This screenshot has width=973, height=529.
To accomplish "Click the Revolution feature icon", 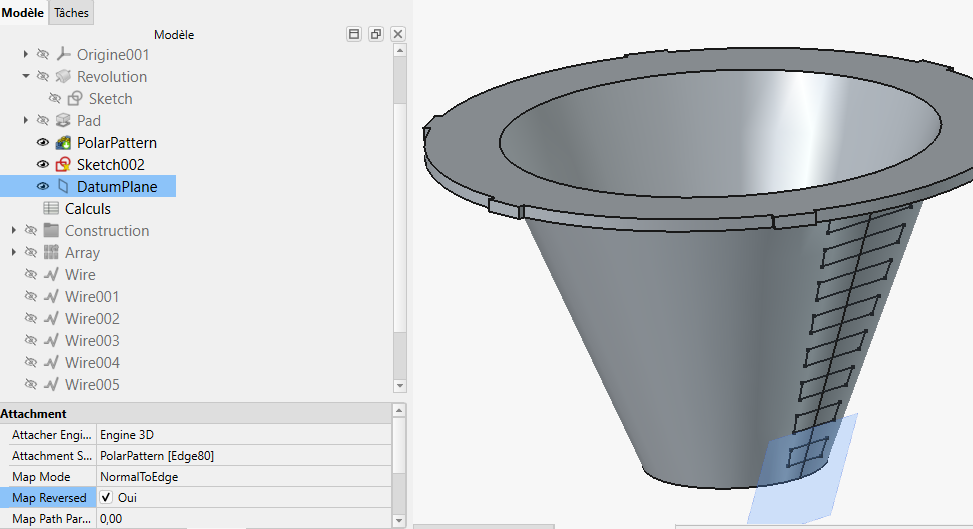I will point(63,77).
